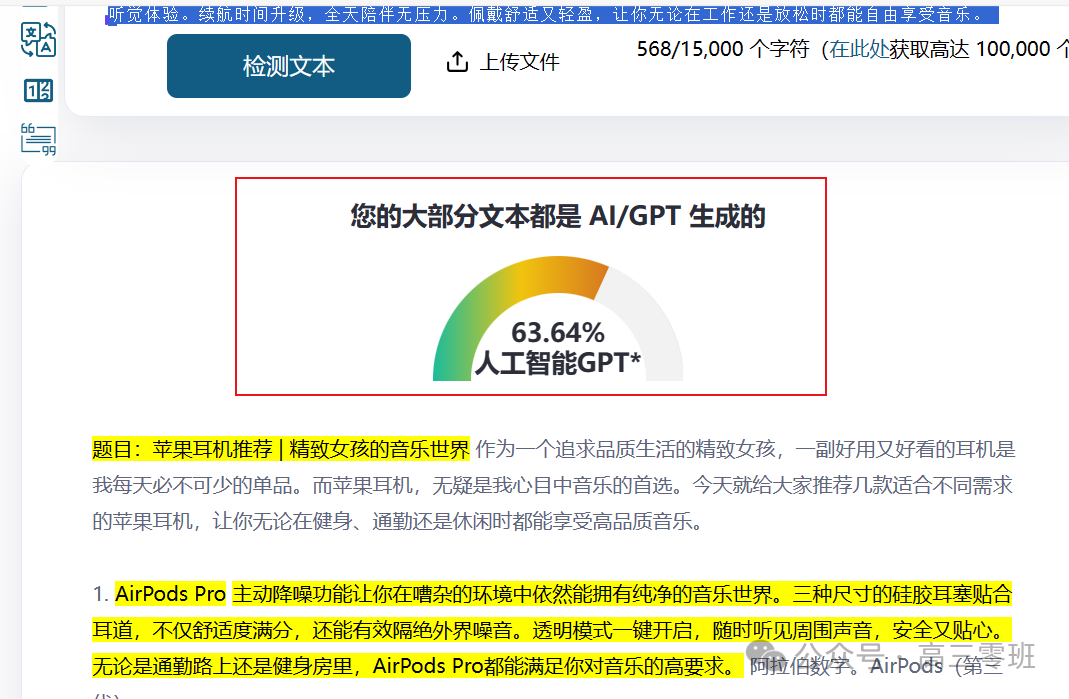Click the line starting 我每天必不可少的单品
Viewport: 1069px width, 699px height.
click(x=552, y=486)
